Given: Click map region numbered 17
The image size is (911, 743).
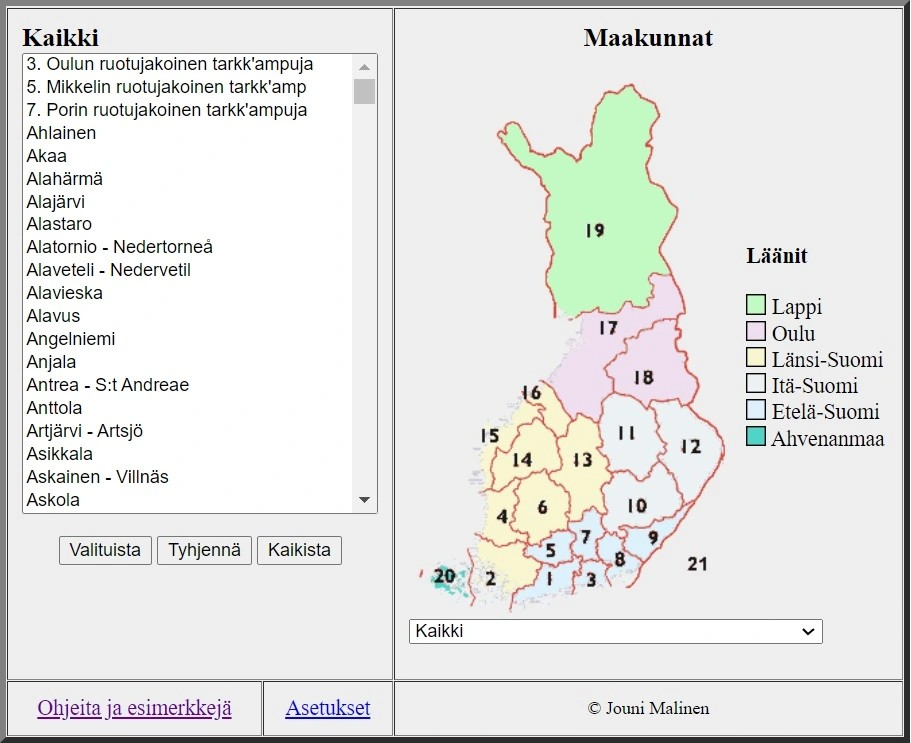Looking at the screenshot, I should [608, 328].
